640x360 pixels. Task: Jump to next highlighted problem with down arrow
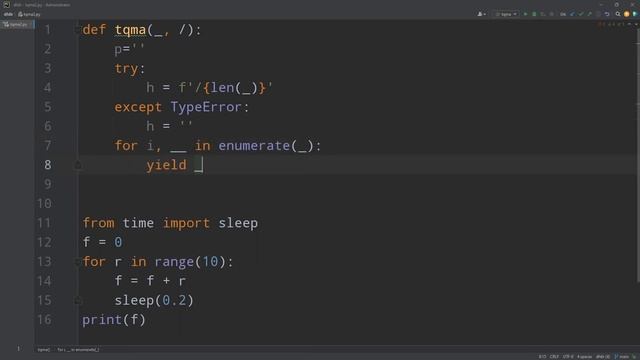point(636,25)
